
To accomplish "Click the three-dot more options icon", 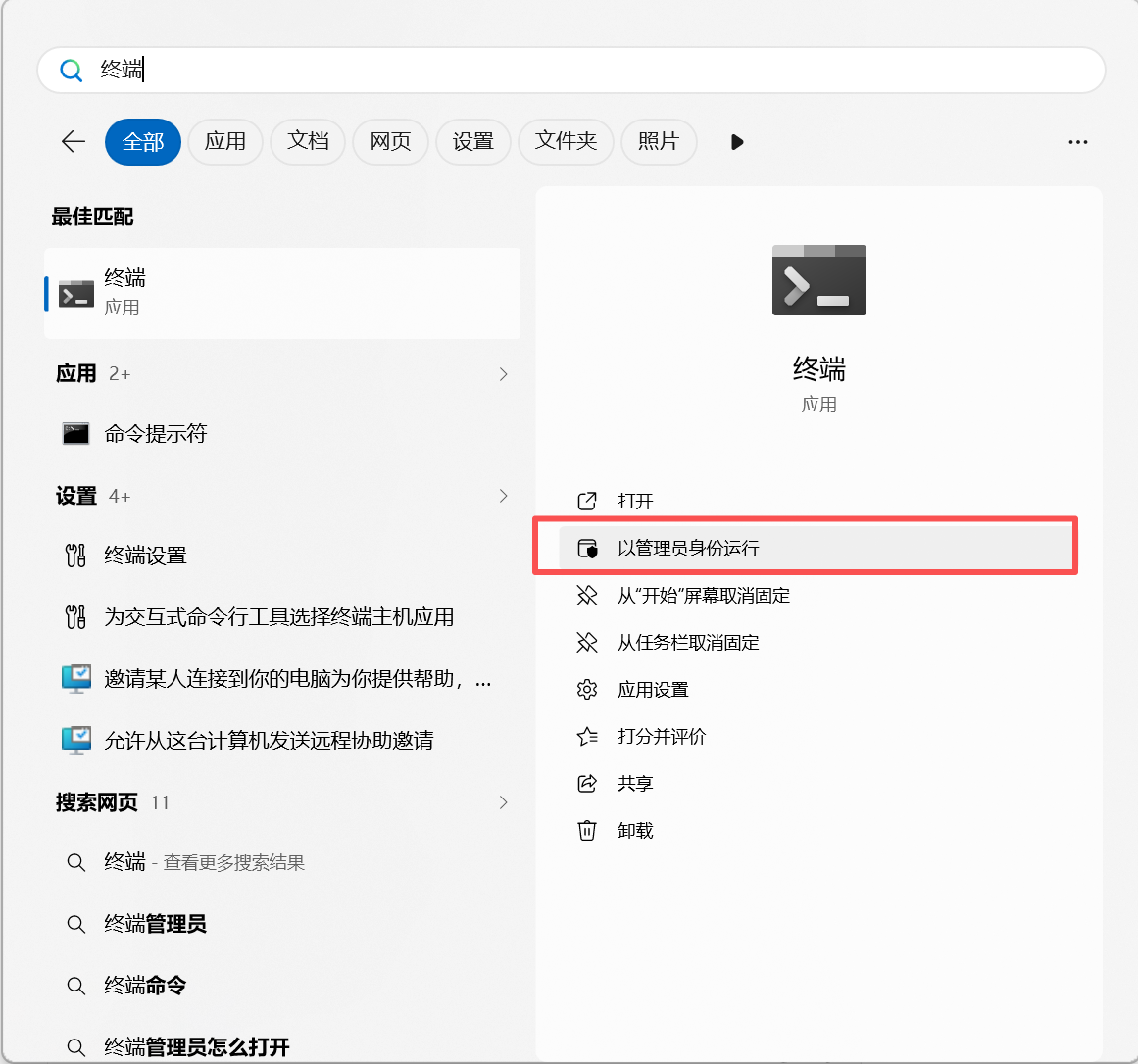I will click(1078, 142).
